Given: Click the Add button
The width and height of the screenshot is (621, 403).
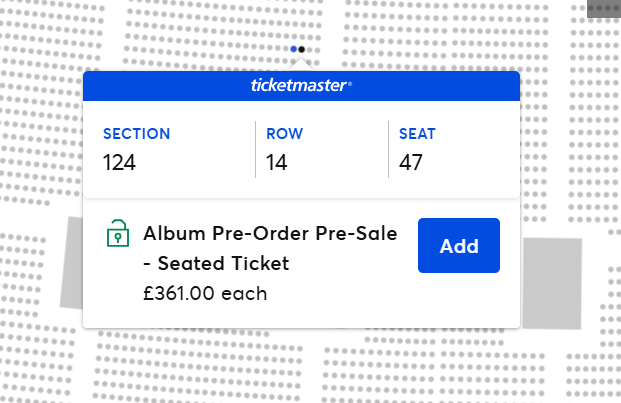Looking at the screenshot, I should point(458,246).
